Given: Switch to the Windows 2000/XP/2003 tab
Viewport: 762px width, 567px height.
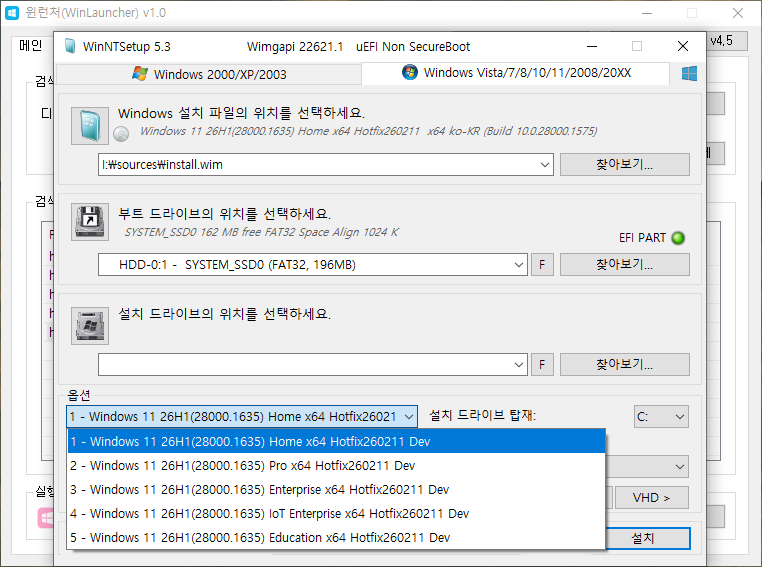Looking at the screenshot, I should (x=209, y=74).
